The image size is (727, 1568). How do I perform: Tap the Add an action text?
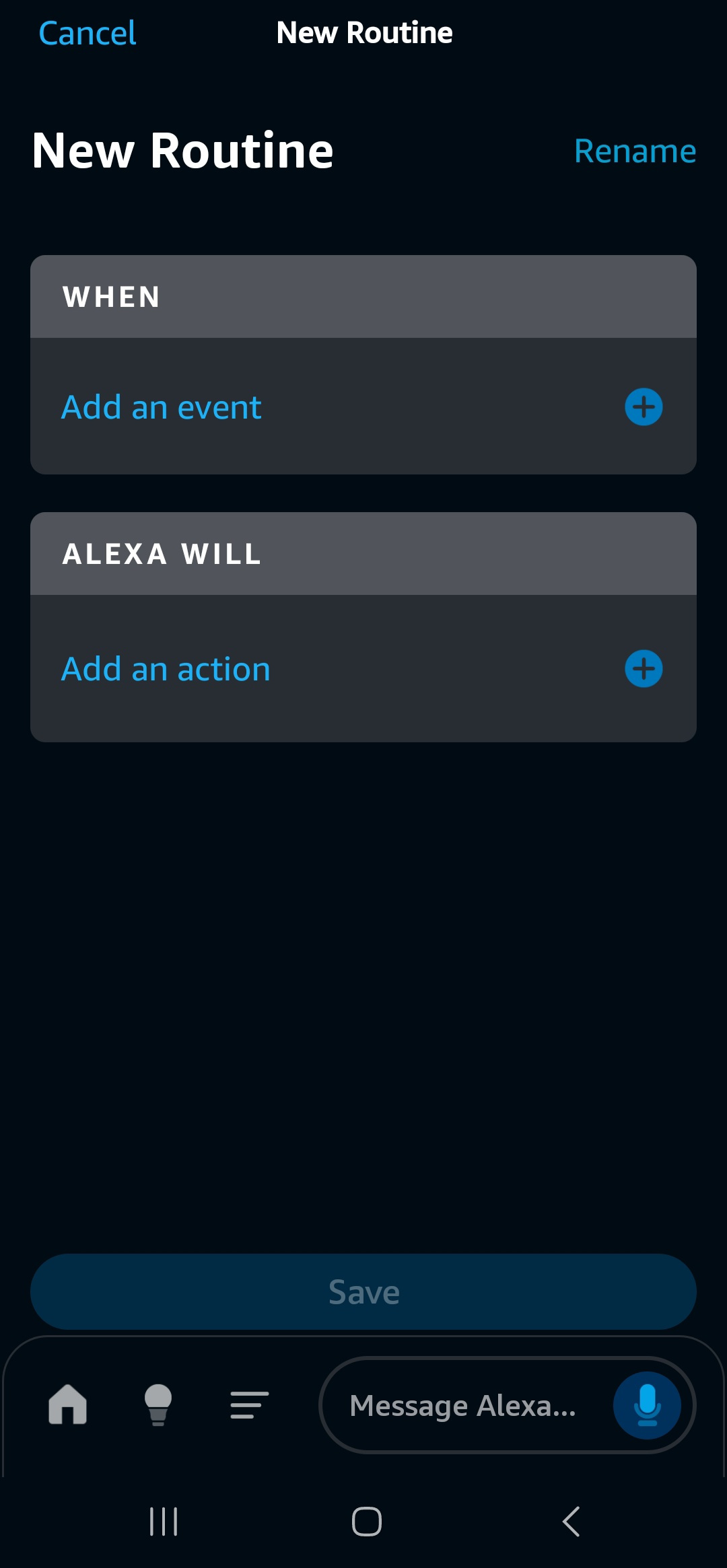click(x=166, y=669)
